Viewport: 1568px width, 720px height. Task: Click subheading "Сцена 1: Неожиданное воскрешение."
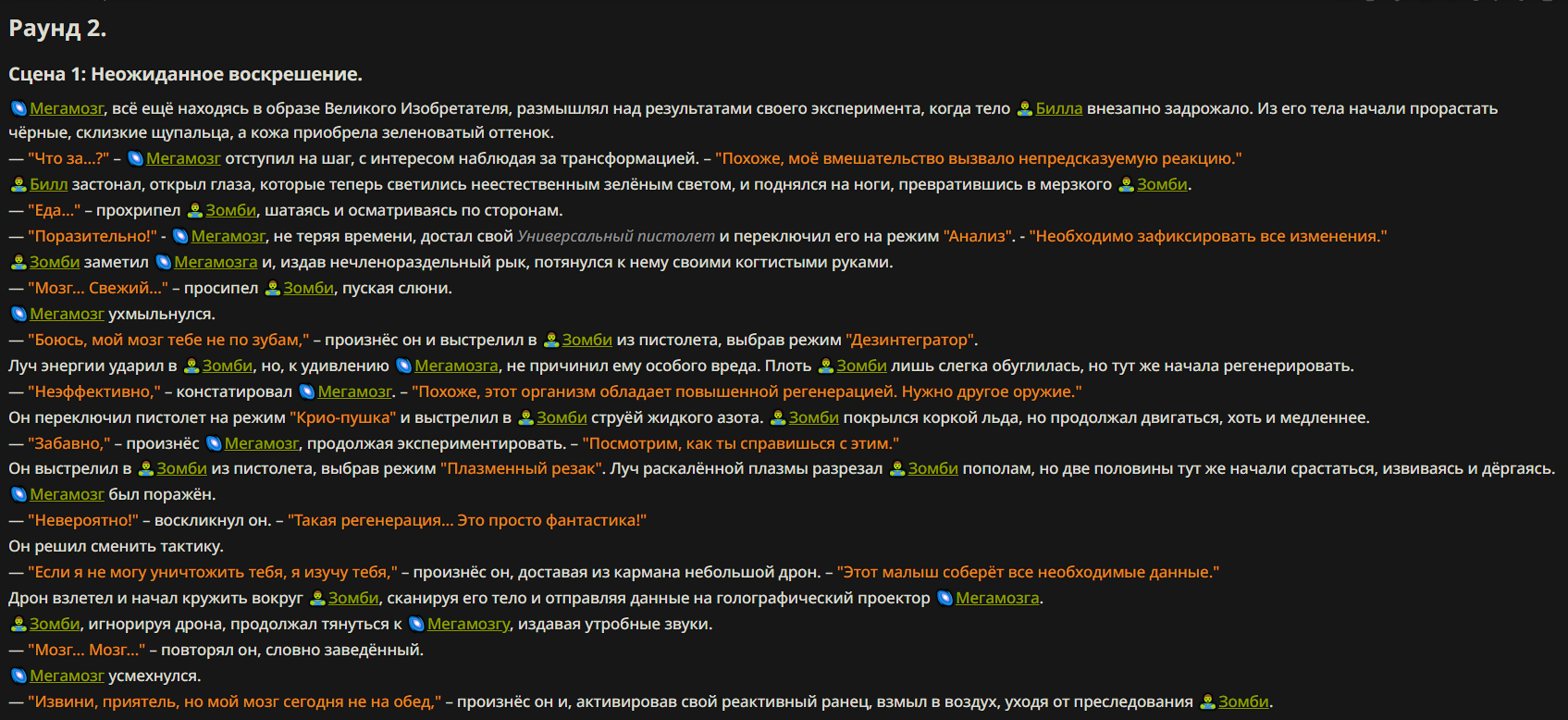pos(185,74)
